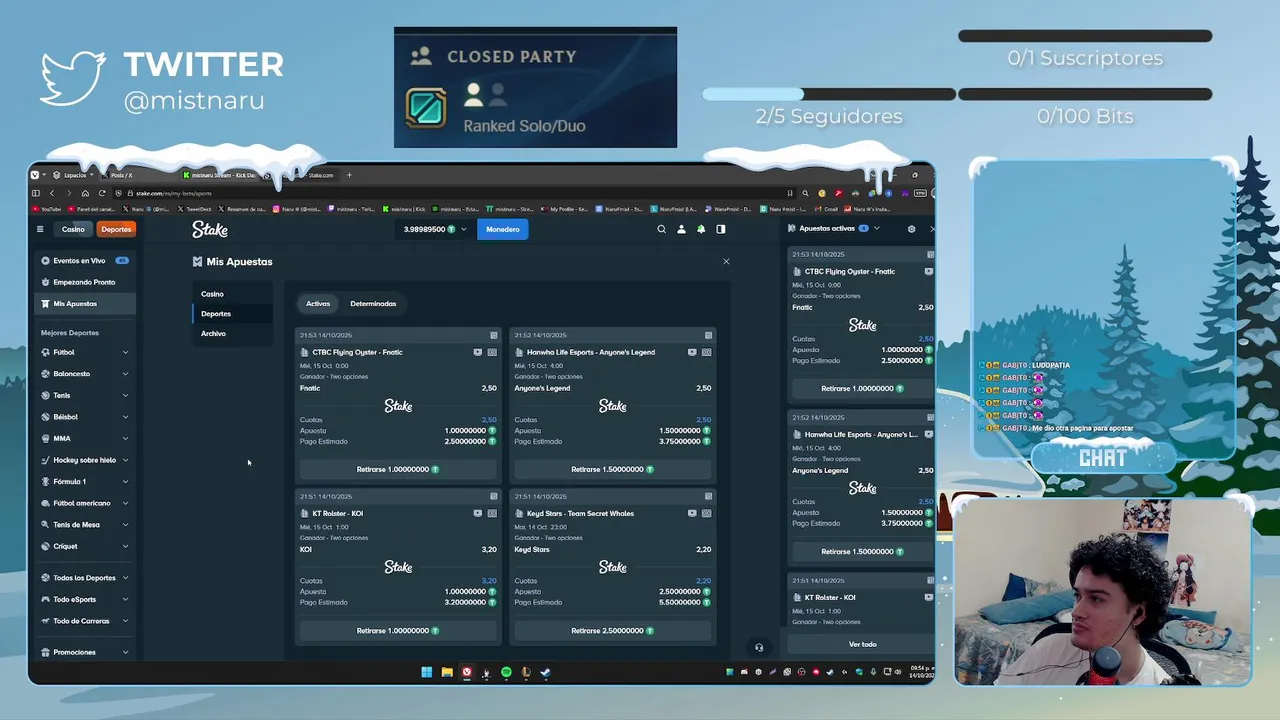This screenshot has width=1280, height=720.
Task: Switch to the Determinadas tab
Action: [x=373, y=303]
